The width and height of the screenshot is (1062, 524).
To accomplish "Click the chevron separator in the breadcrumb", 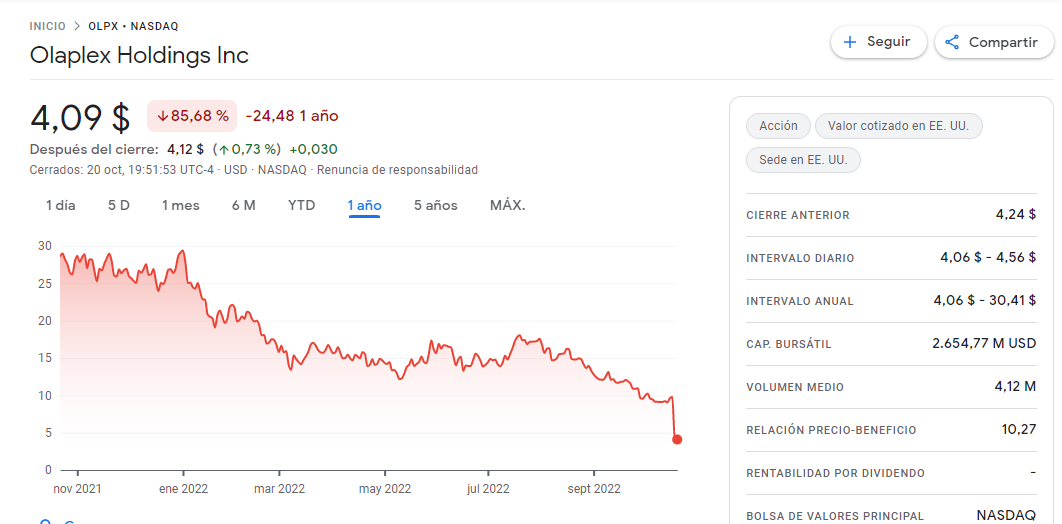I will tap(77, 26).
